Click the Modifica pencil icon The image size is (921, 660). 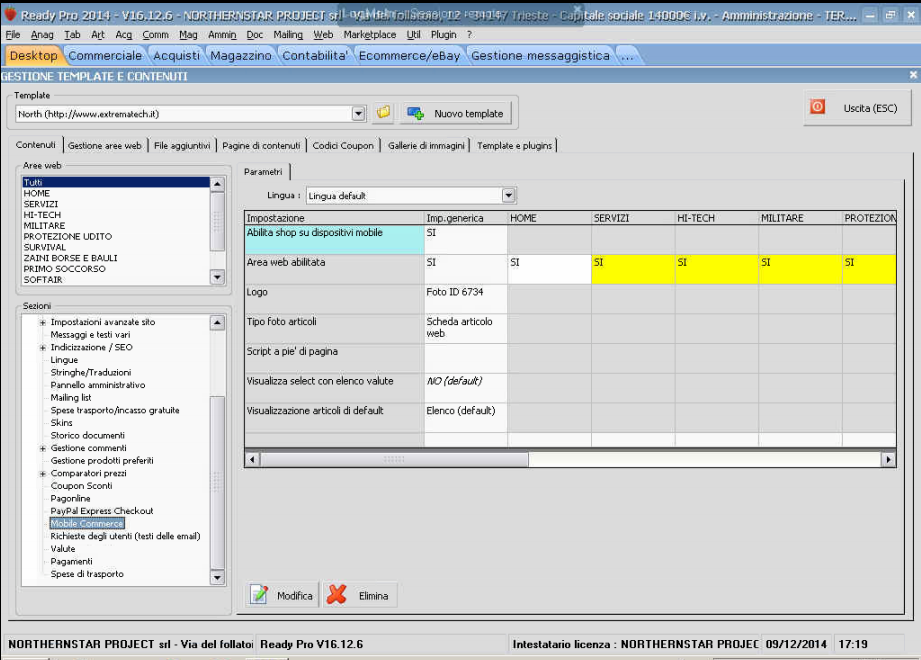260,595
